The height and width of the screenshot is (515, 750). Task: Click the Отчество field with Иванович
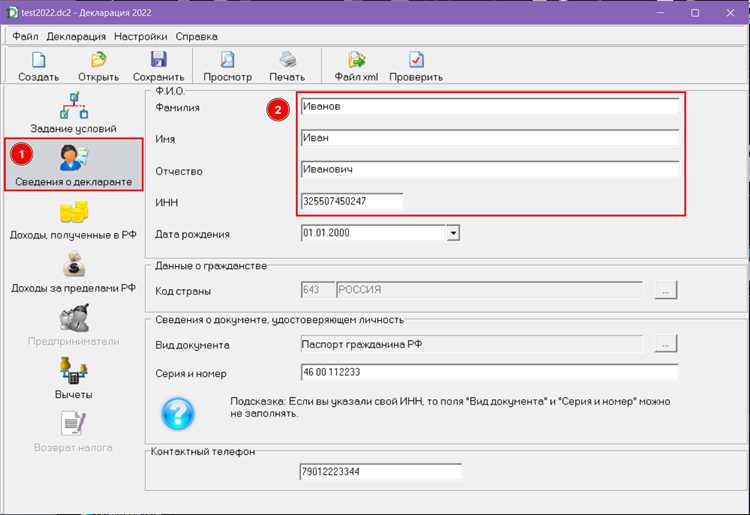[x=490, y=169]
